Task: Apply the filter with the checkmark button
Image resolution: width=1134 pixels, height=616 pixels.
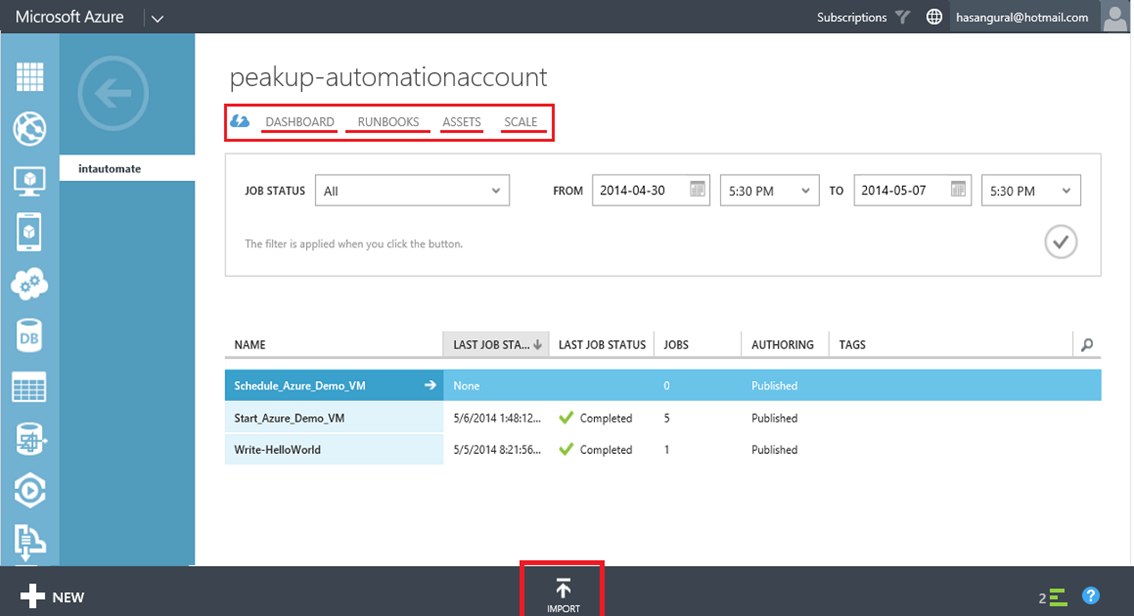Action: tap(1061, 242)
